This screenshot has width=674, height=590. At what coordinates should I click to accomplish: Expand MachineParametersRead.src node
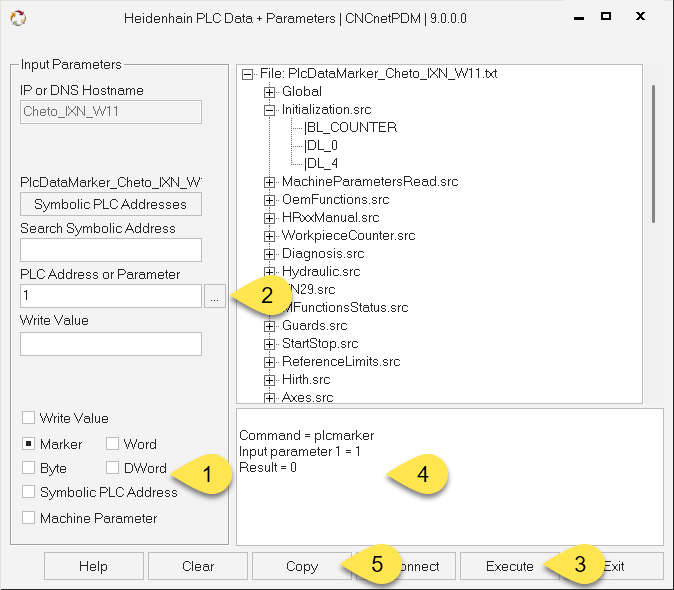[270, 182]
